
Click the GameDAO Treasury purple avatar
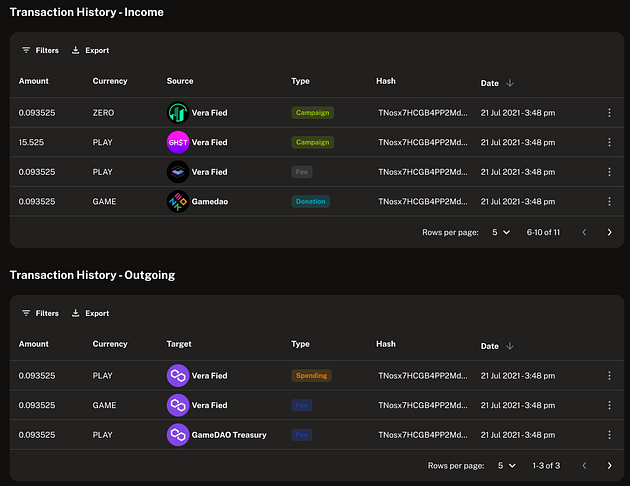pos(177,435)
